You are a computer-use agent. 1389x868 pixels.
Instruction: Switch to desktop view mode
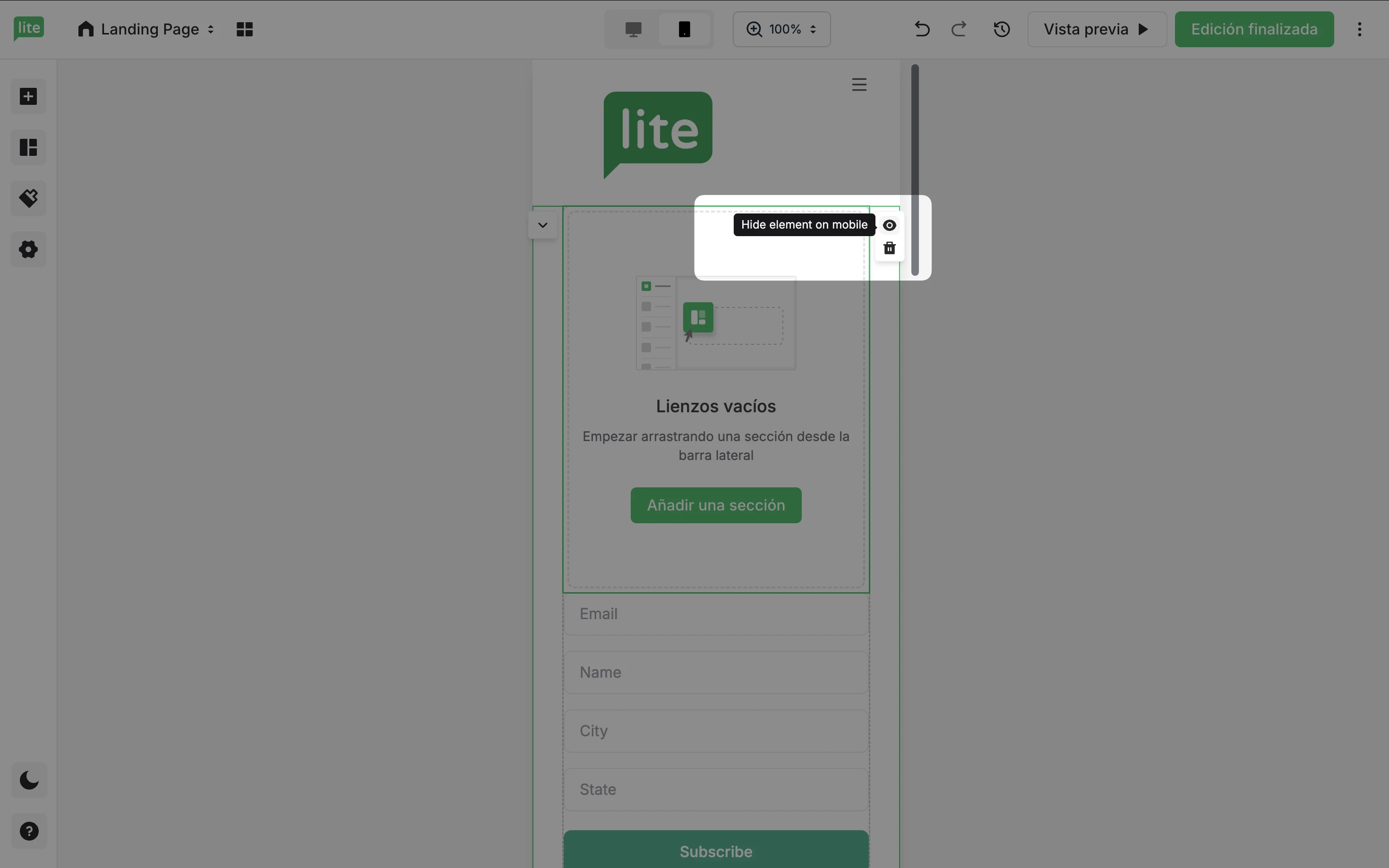pos(633,29)
